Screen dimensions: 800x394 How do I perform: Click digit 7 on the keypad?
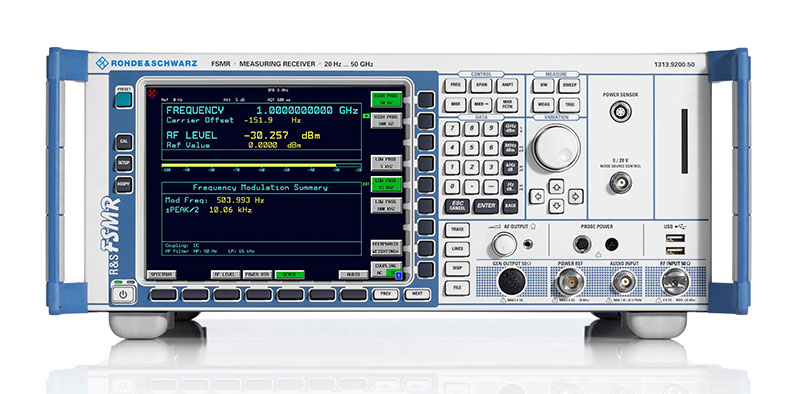click(452, 129)
